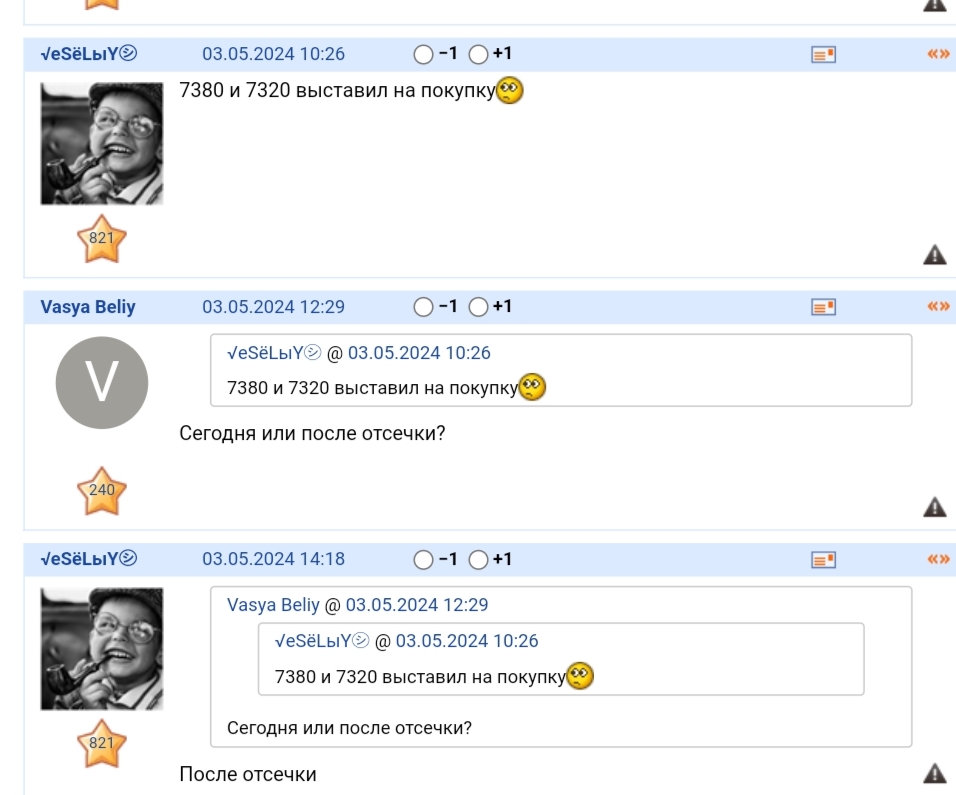The image size is (956, 795).
Task: Click the message card icon in Vasya Beliy's post header
Action: [x=823, y=307]
